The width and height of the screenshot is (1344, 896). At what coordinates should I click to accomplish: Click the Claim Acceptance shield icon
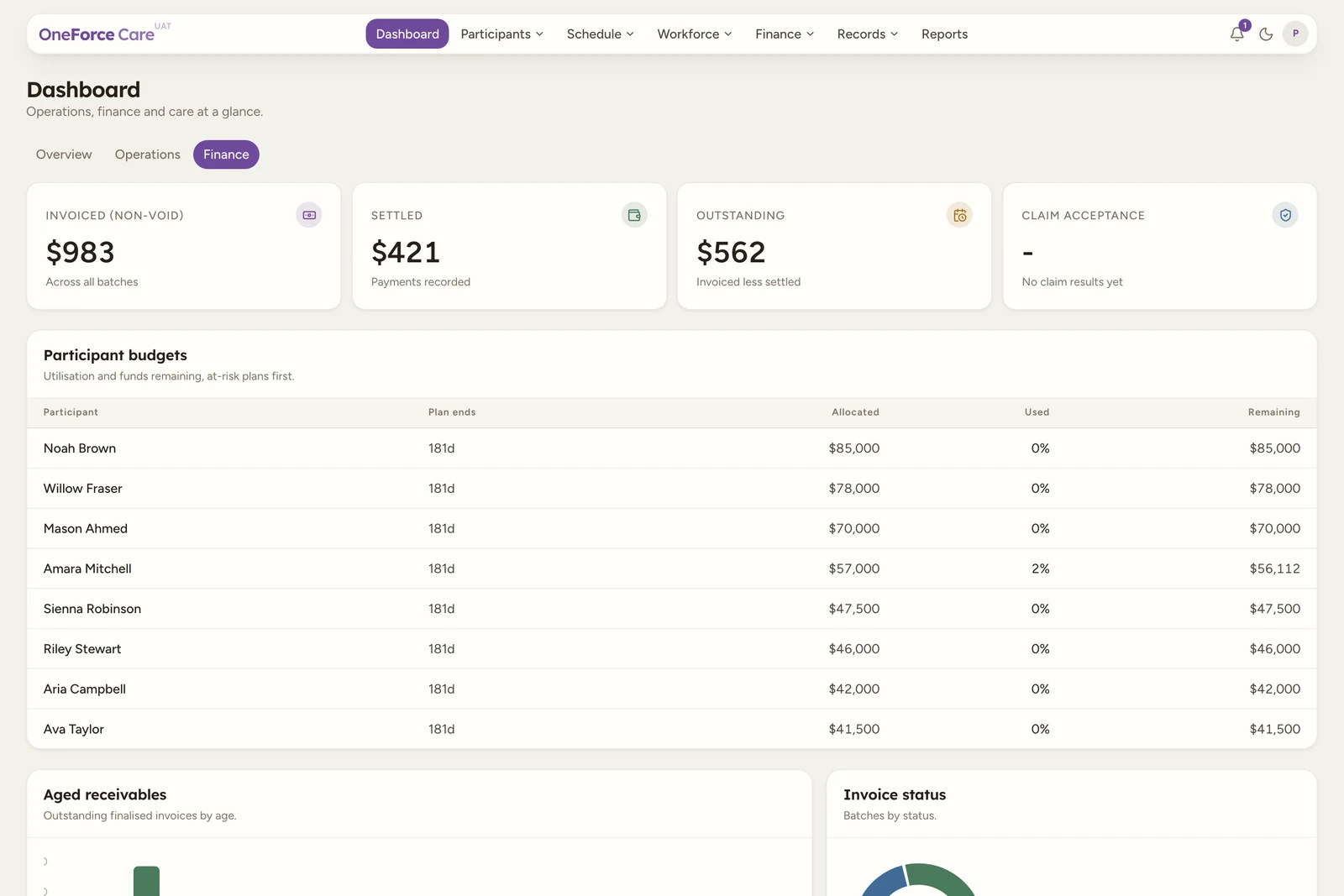1285,215
